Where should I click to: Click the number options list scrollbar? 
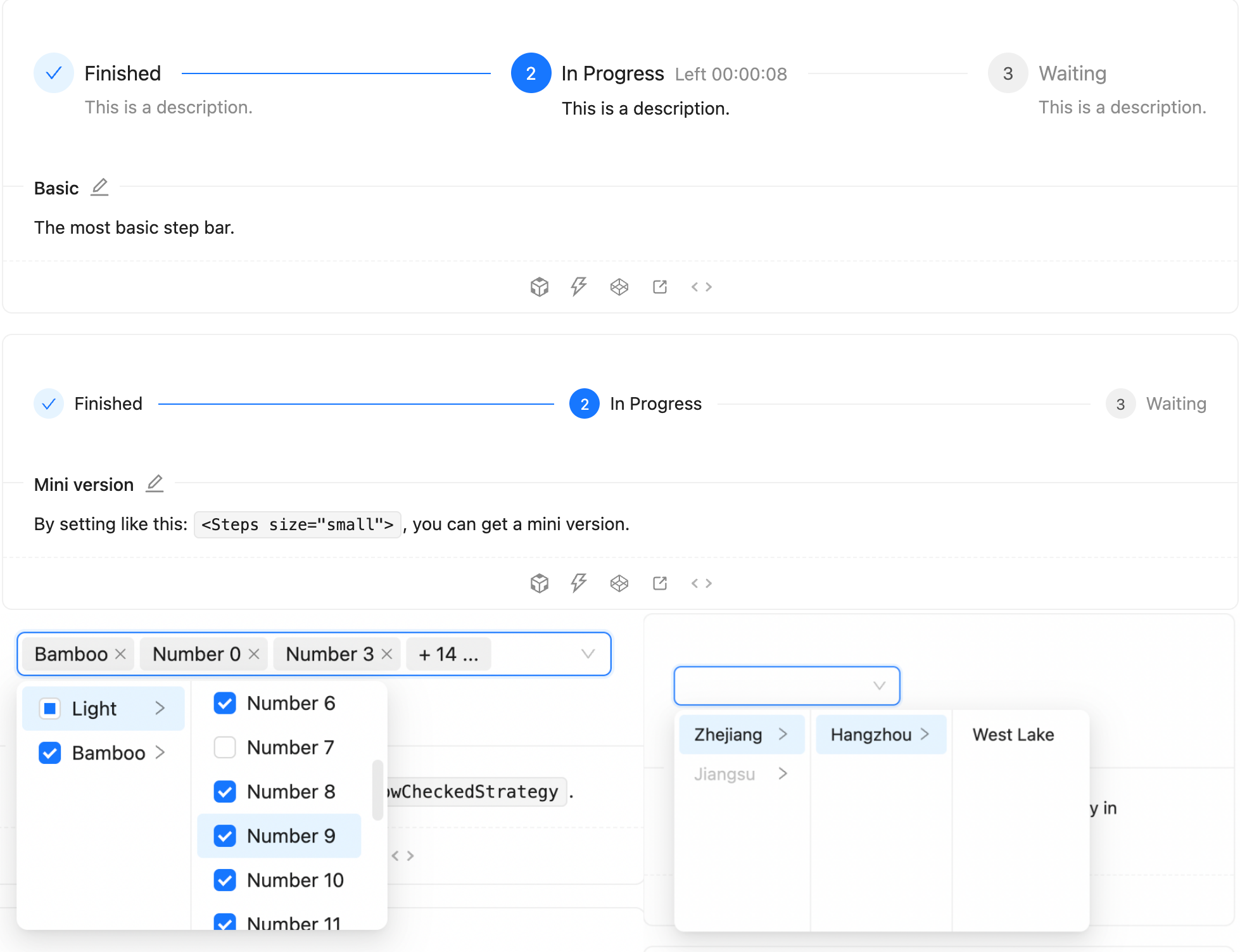coord(377,790)
